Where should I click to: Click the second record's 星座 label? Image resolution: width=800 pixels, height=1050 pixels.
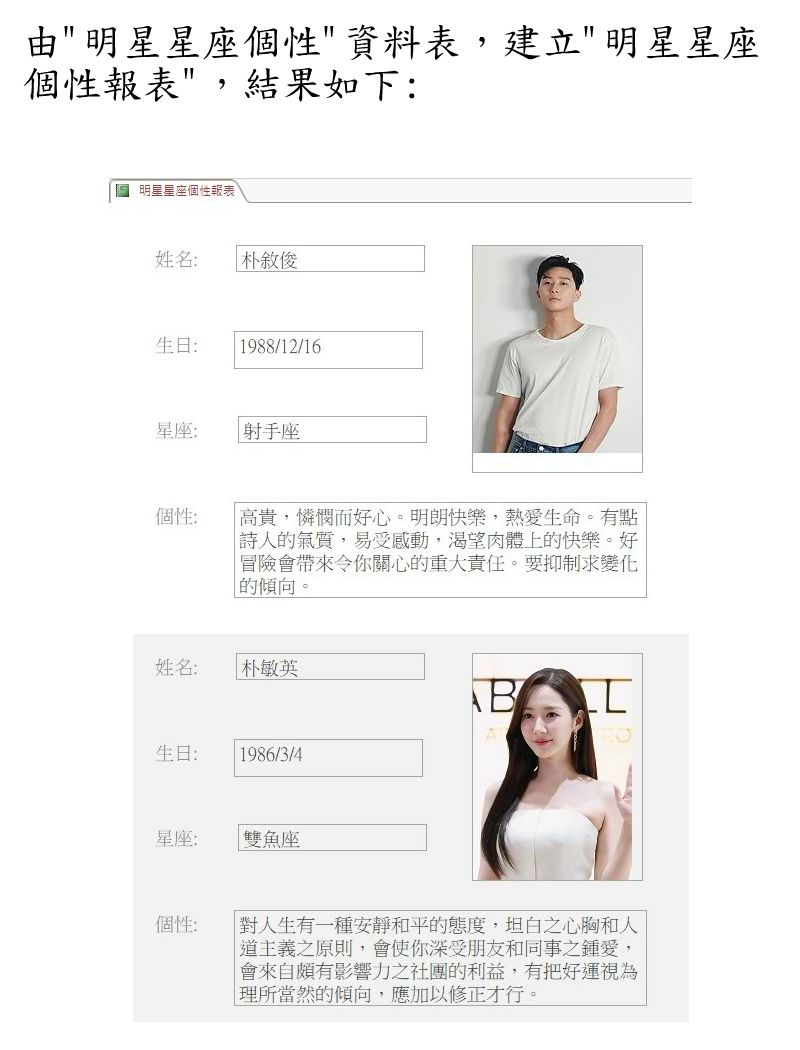(x=176, y=838)
